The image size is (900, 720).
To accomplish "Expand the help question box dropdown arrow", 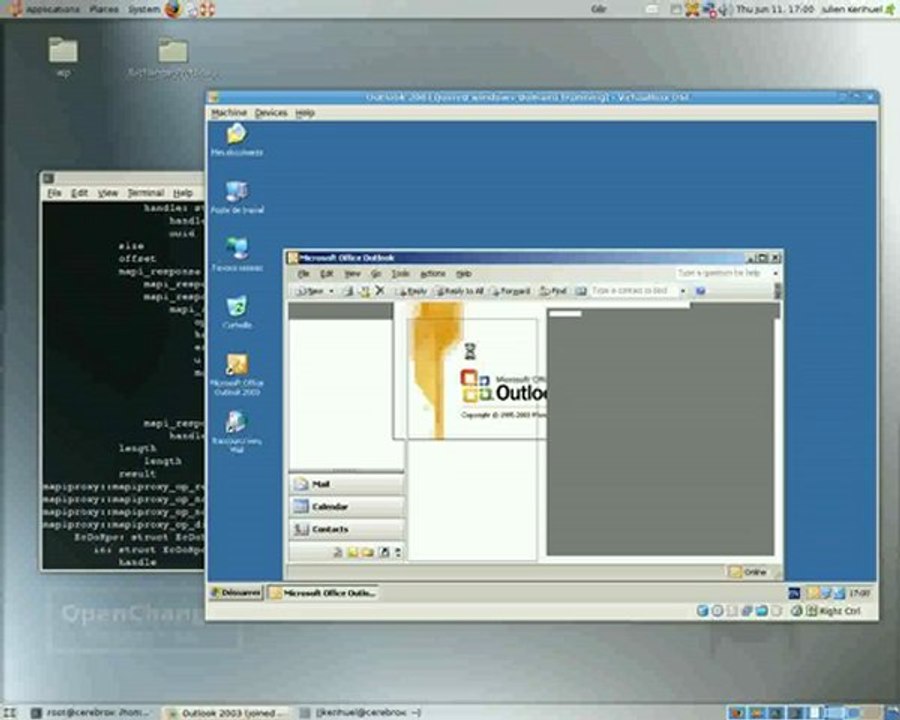I will (775, 273).
